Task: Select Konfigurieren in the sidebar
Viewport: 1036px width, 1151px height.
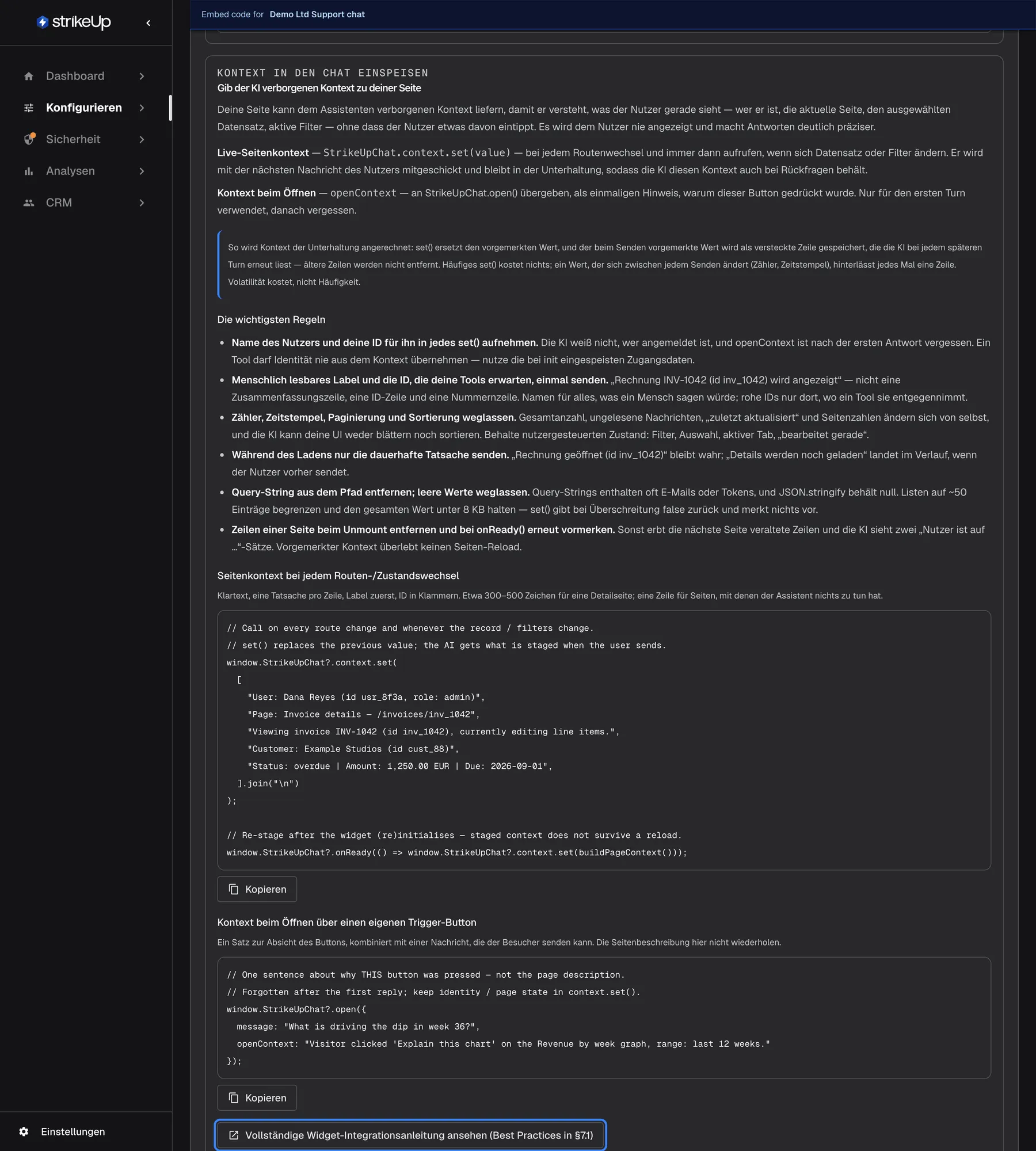Action: click(84, 108)
